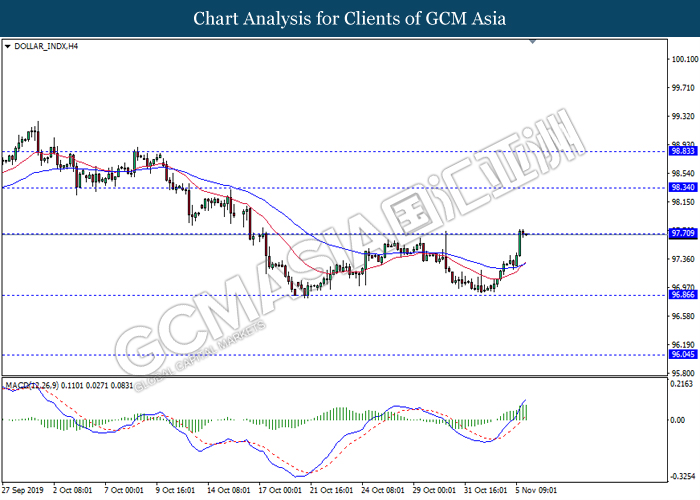Click the 5 Nov 09:01 time label
This screenshot has height=500, width=700.
tap(537, 490)
